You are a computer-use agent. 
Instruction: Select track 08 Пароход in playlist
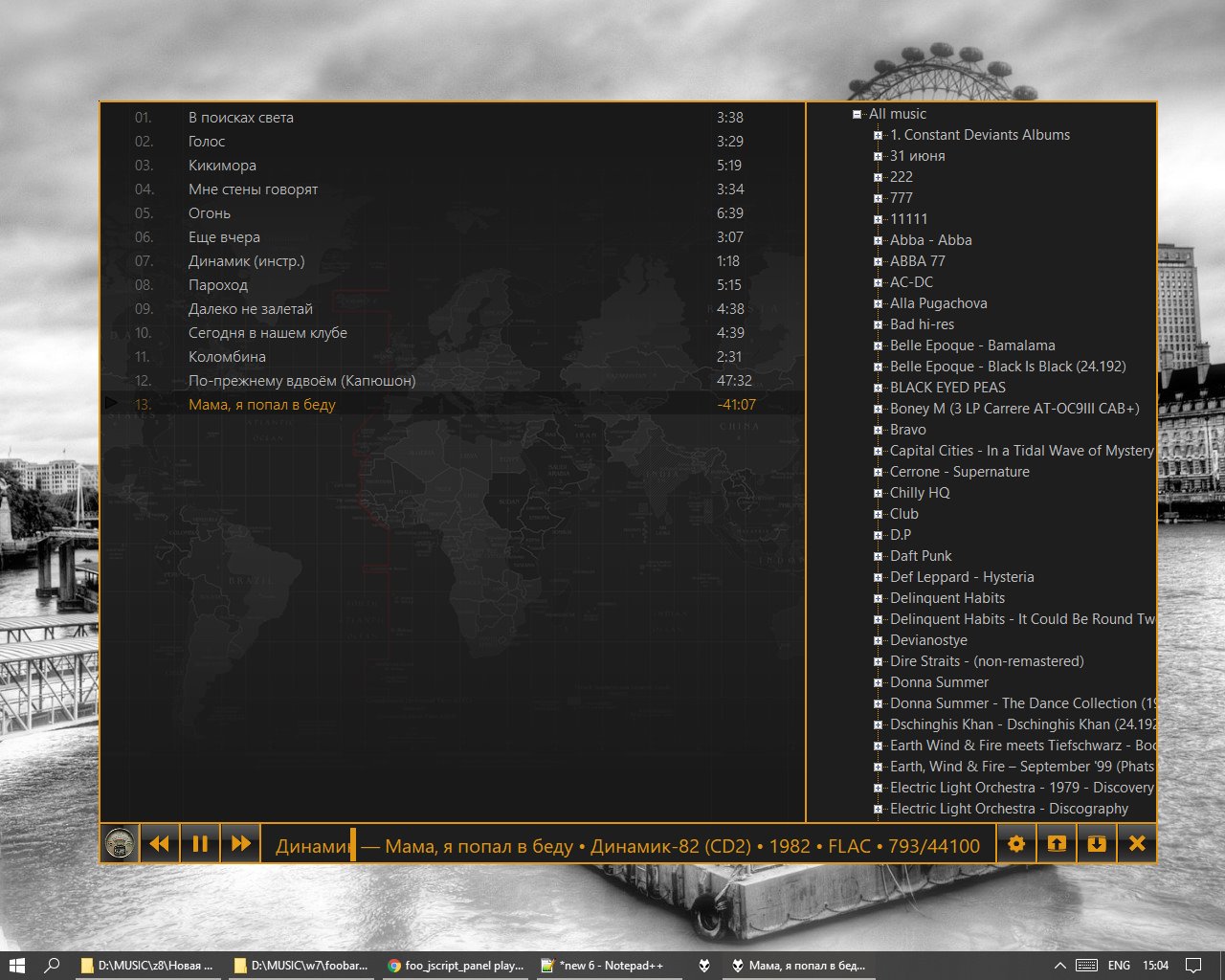coord(218,285)
